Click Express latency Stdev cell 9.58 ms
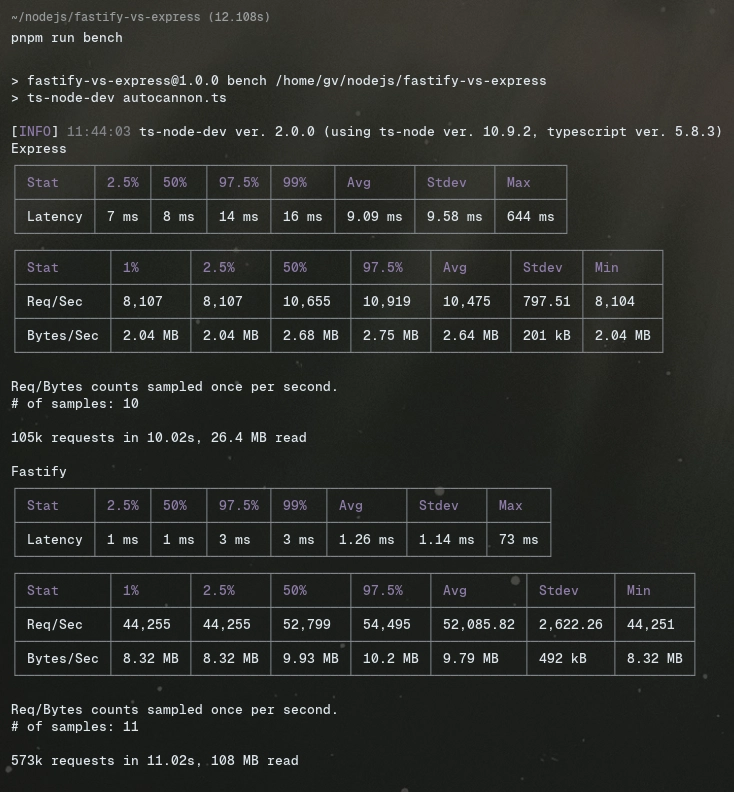 (x=454, y=217)
